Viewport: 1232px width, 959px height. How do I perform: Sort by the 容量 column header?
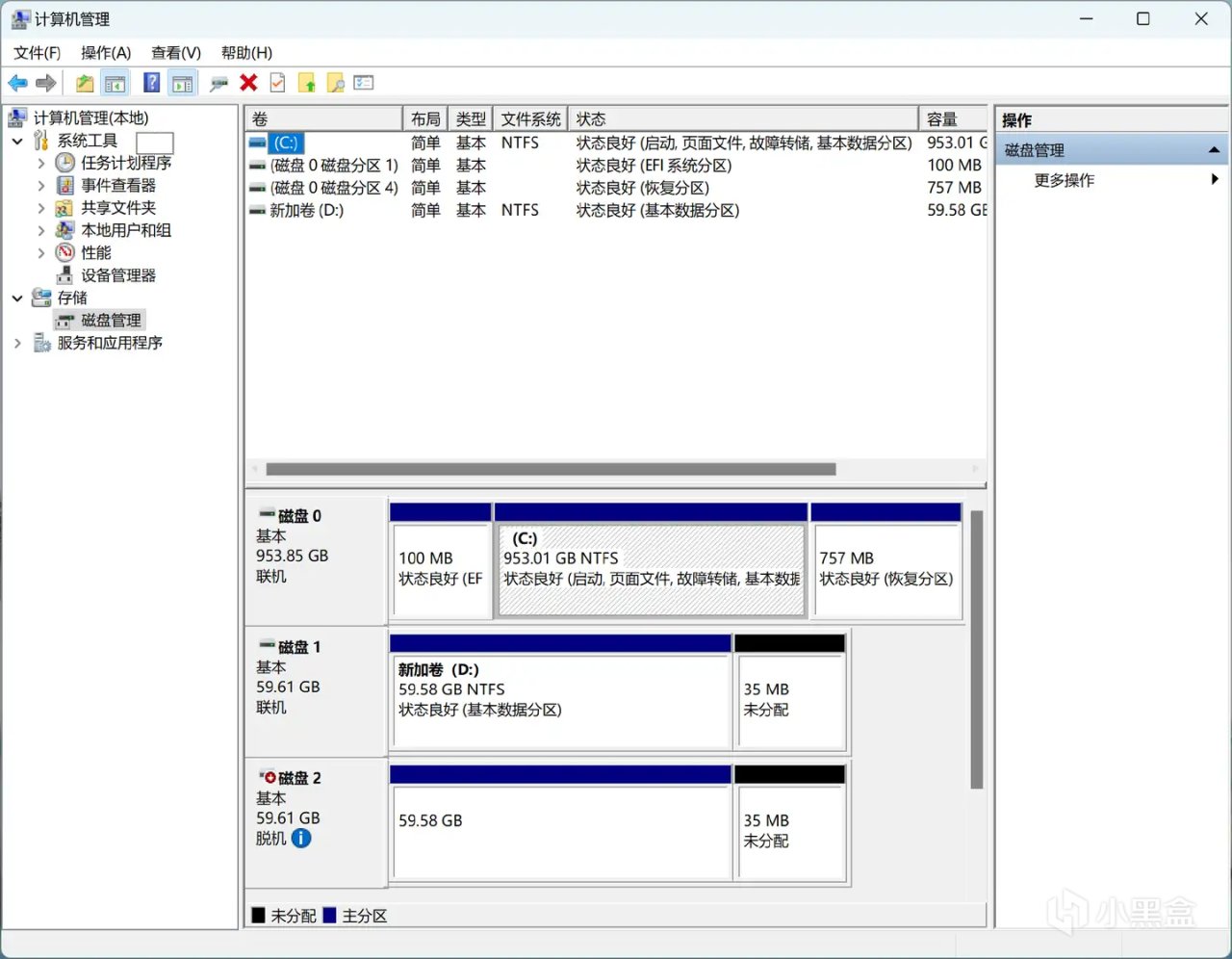[x=953, y=119]
